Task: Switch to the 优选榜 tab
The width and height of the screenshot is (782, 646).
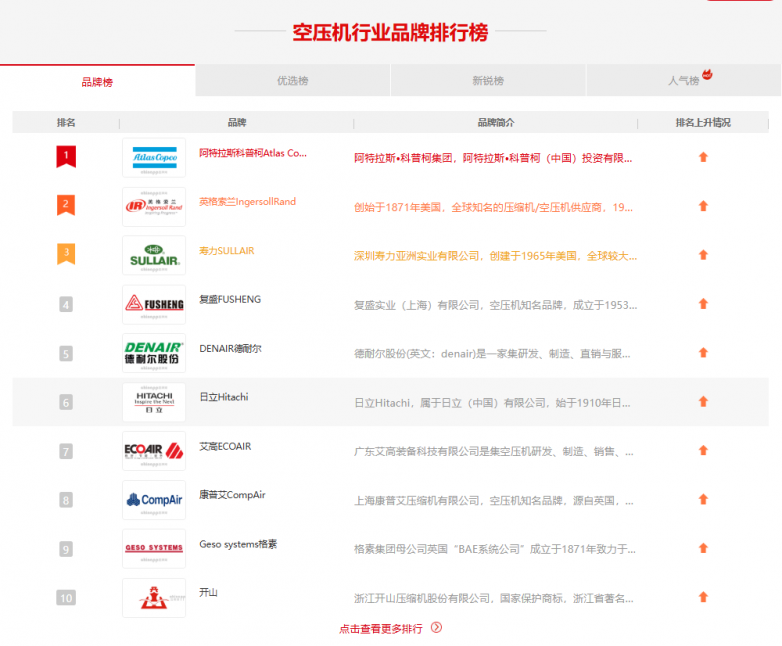Action: point(293,80)
